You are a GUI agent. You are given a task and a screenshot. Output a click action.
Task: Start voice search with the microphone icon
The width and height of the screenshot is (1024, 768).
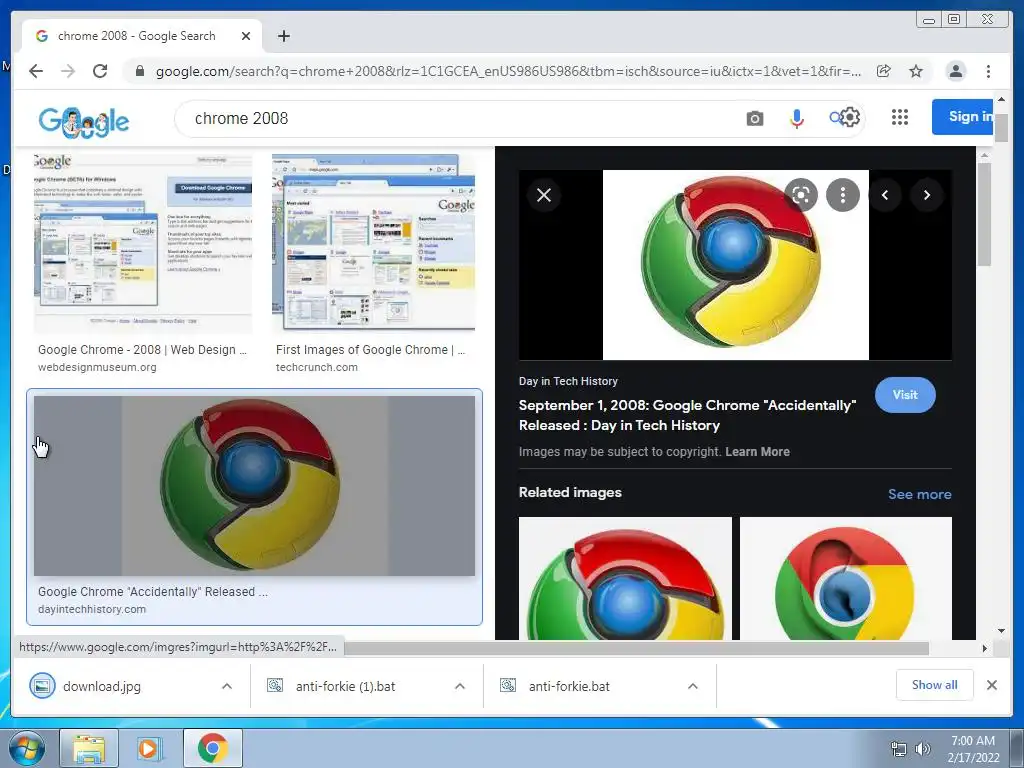[796, 118]
